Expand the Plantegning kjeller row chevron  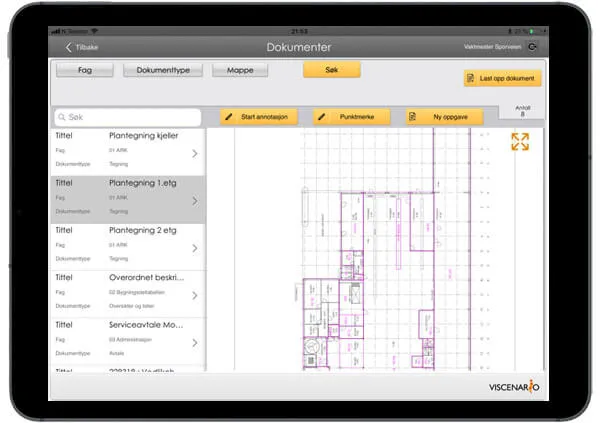pos(195,154)
